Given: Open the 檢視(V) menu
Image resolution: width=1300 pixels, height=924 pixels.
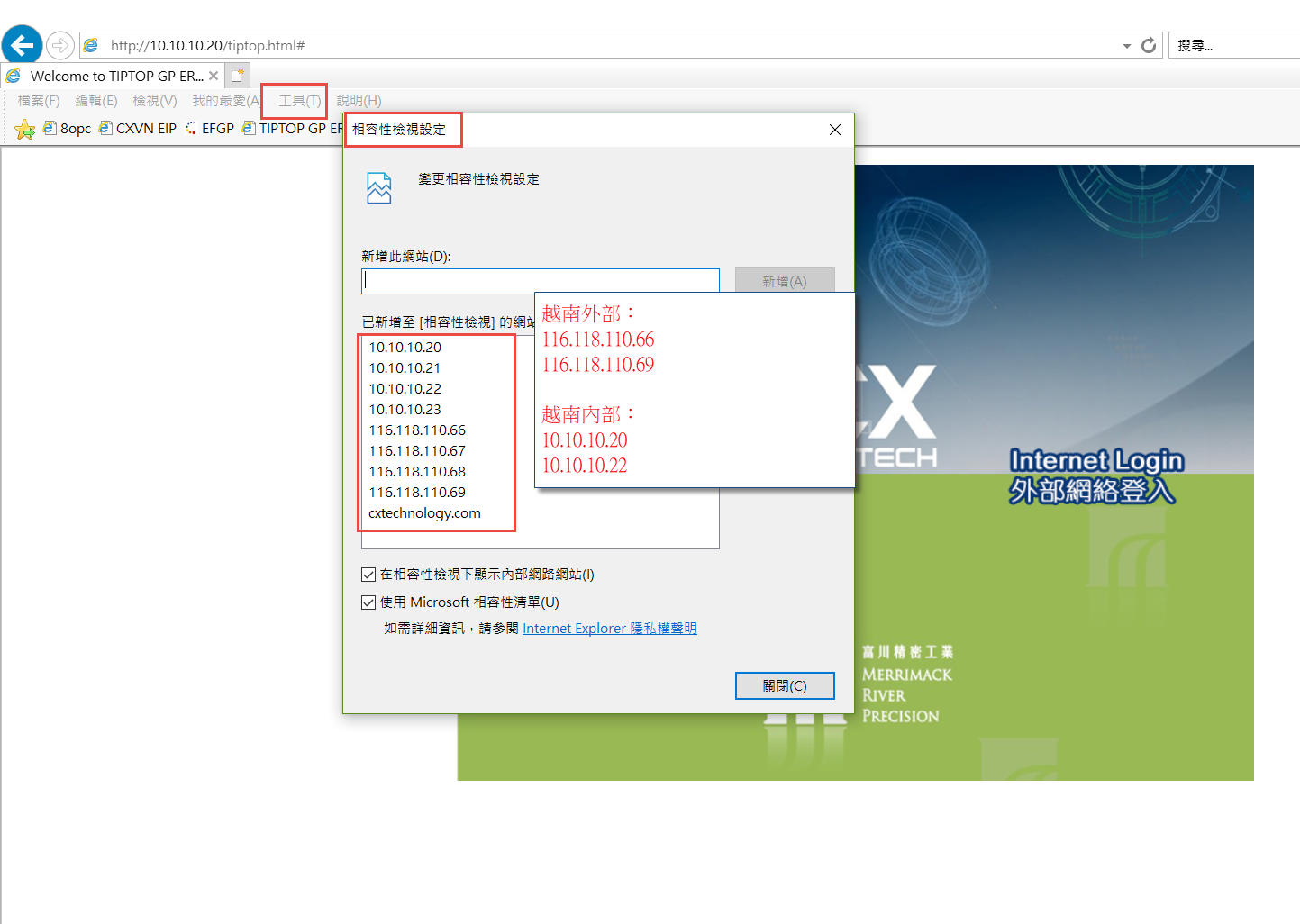Looking at the screenshot, I should (154, 101).
